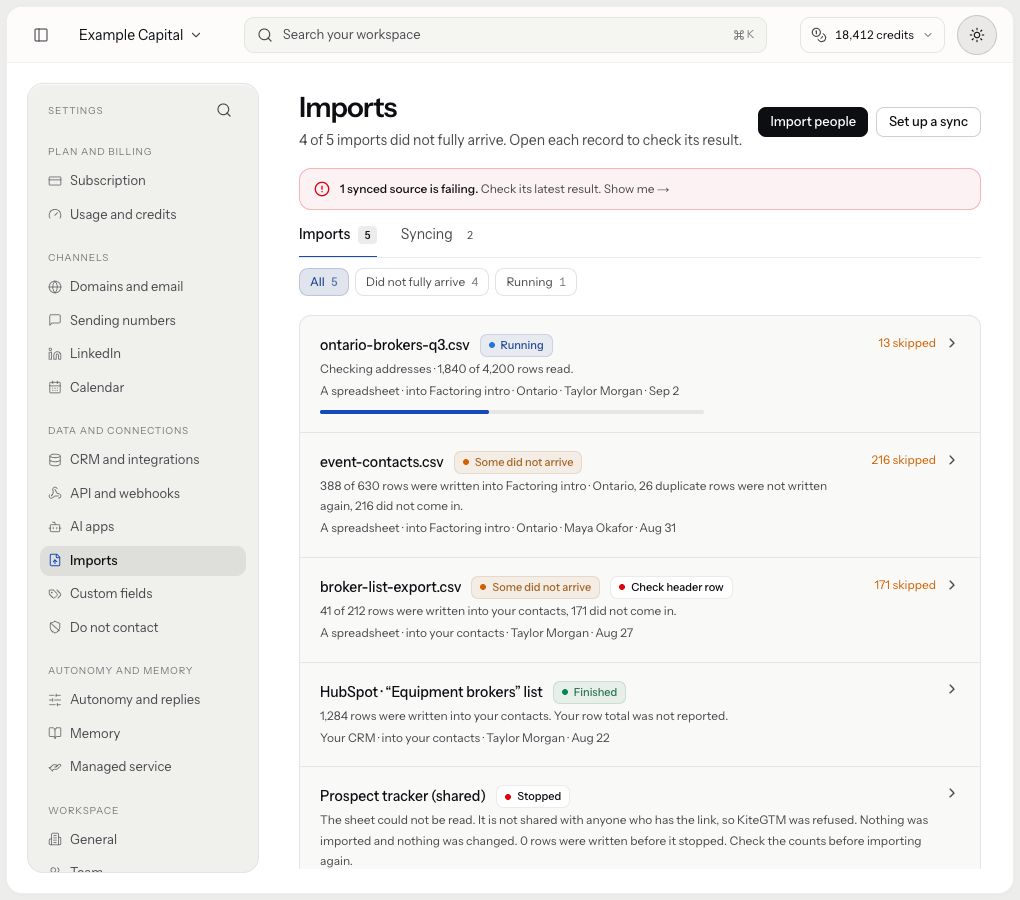Click the Finished status badge
Screen dimensions: 1020x900
pos(589,693)
